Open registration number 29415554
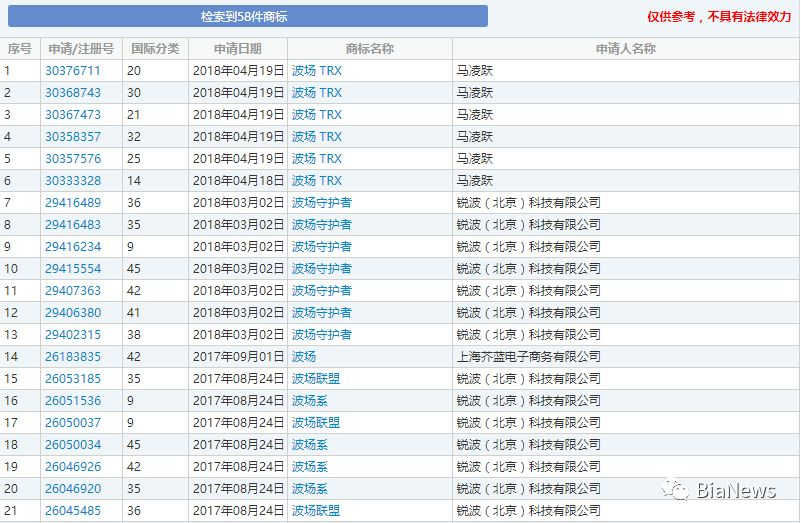801x523 pixels. (x=73, y=268)
